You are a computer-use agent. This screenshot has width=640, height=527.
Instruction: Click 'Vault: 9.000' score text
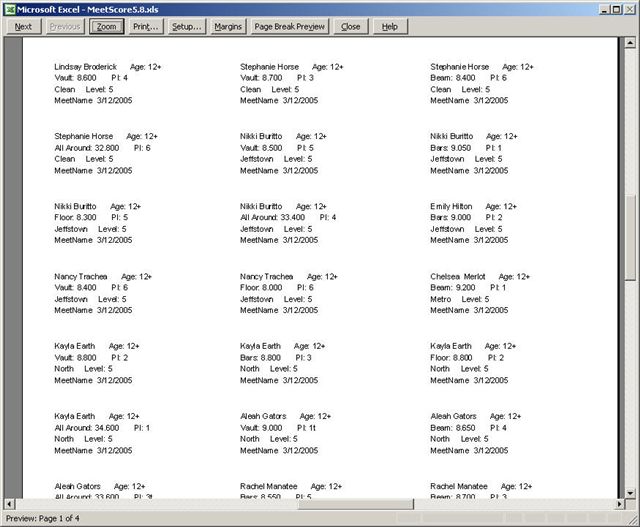261,428
